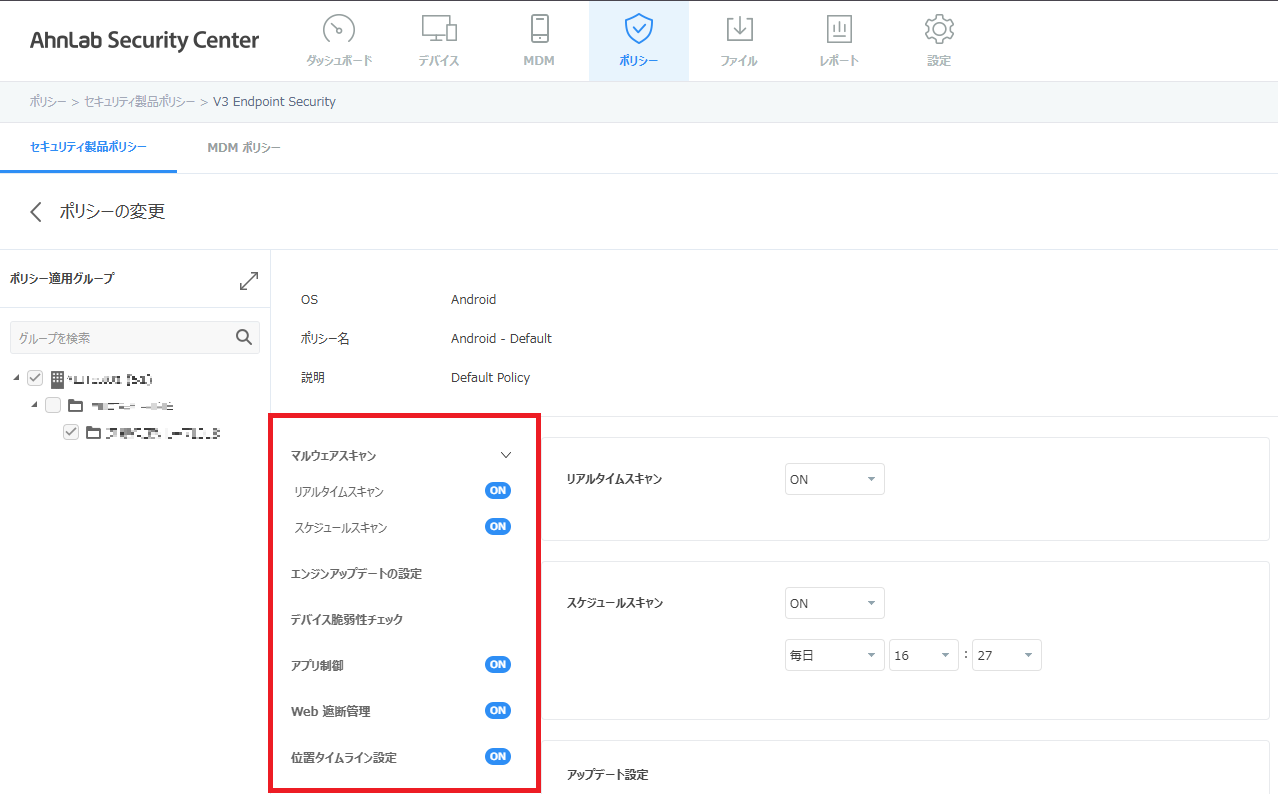Open the リアルタイムスキャン ON dropdown

pyautogui.click(x=835, y=479)
